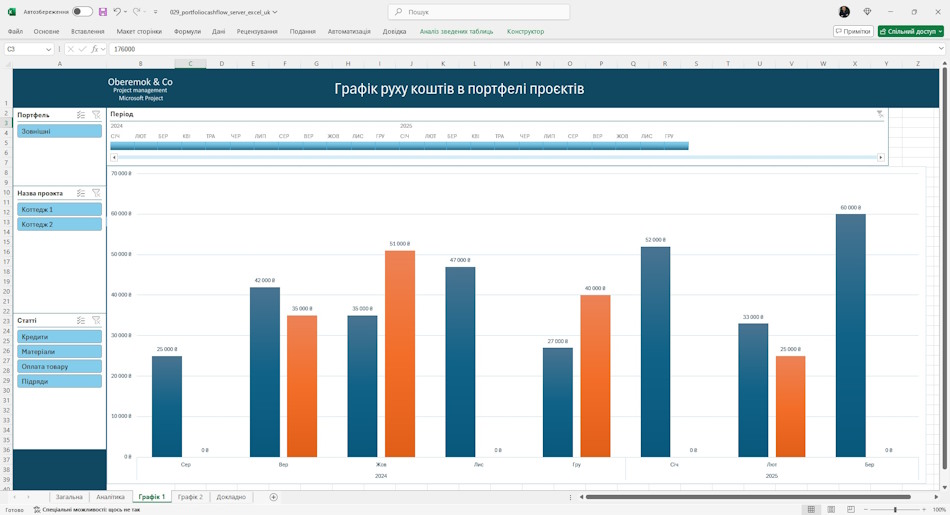Switch to Page Layout view icon
Viewport: 950px width, 515px height.
click(831, 510)
